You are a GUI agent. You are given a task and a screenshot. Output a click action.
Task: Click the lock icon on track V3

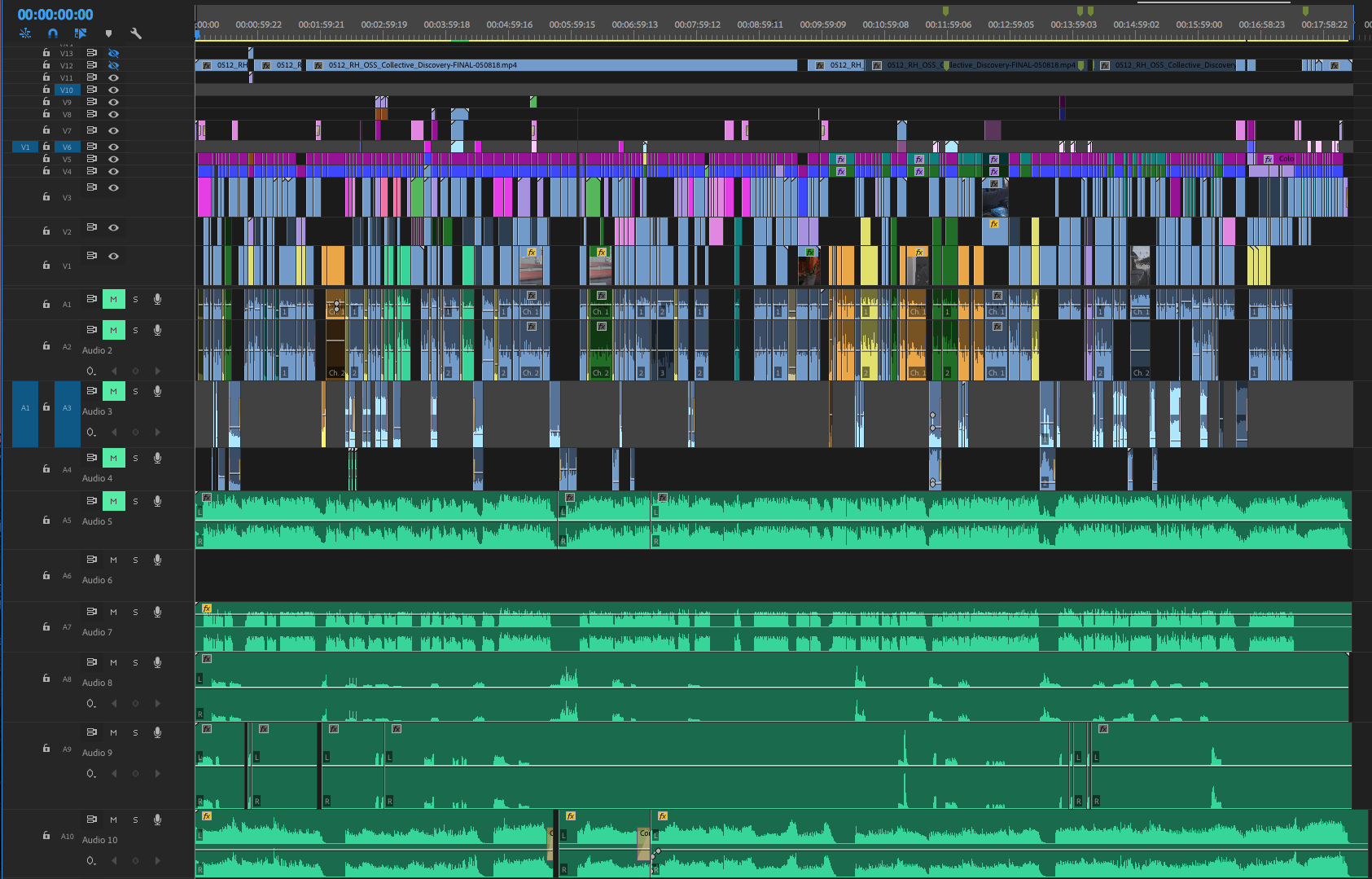(x=46, y=197)
